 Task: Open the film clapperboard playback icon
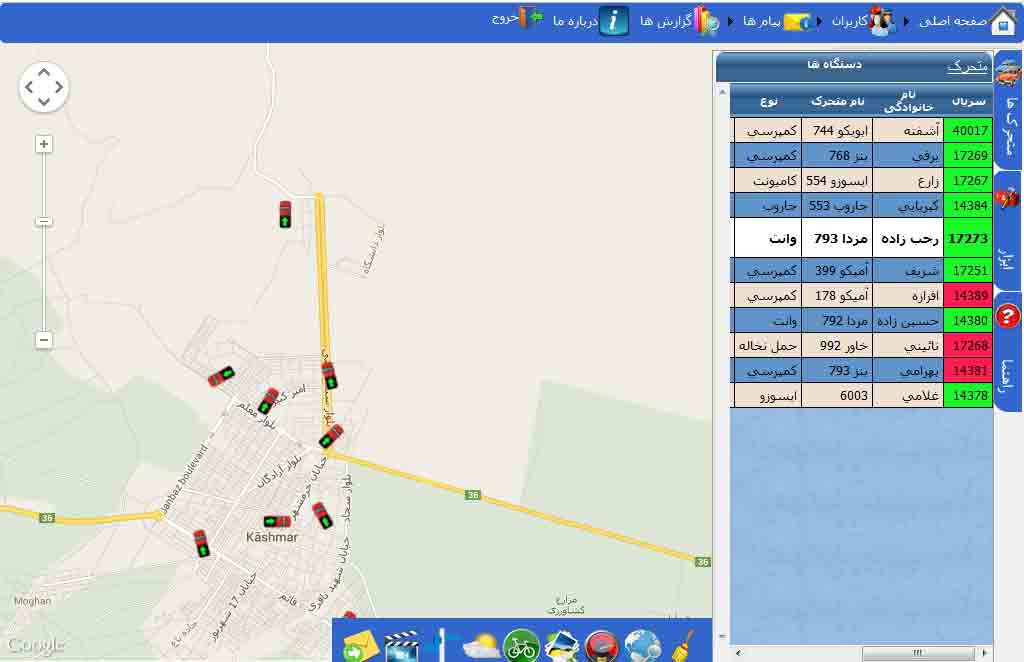[401, 646]
